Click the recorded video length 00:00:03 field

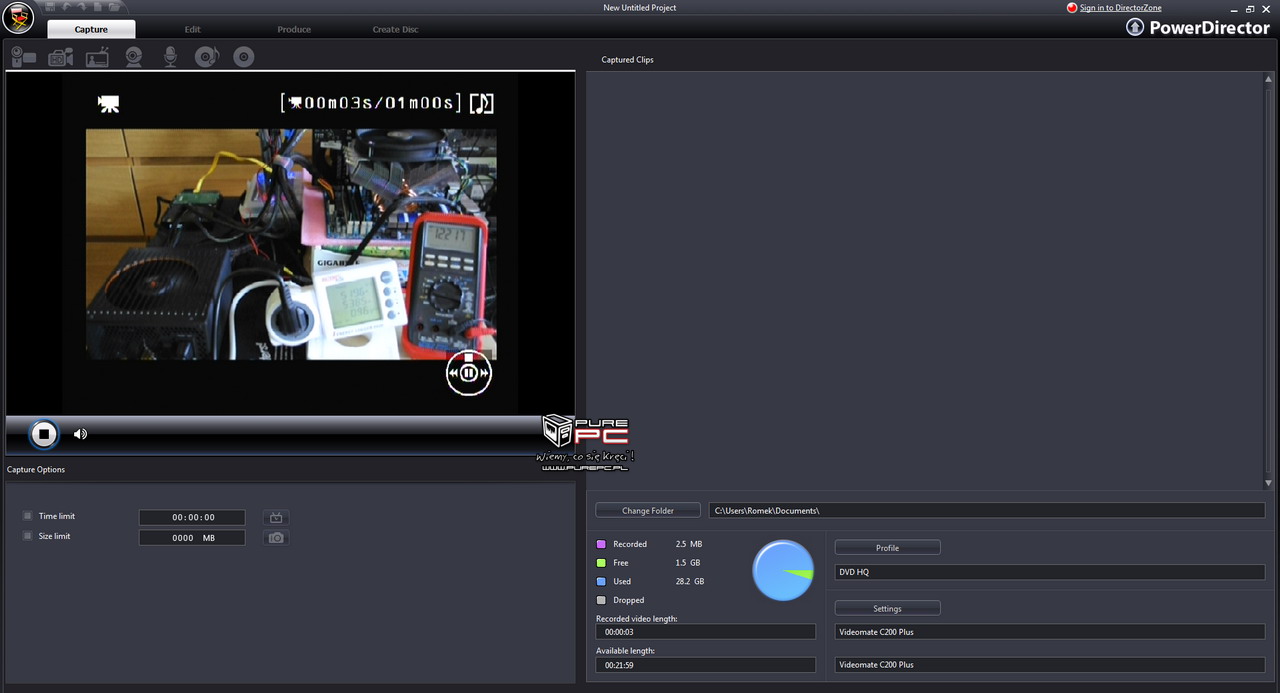point(706,632)
